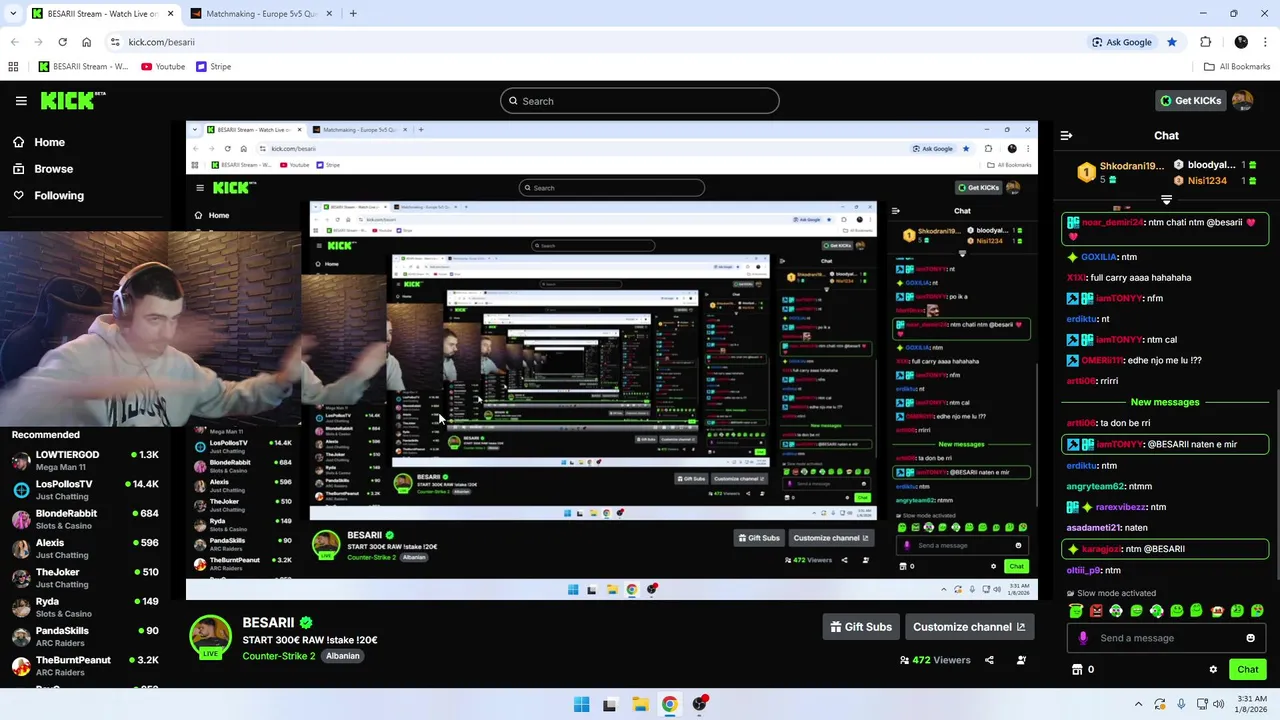Click the green Chat send button

(x=1248, y=670)
